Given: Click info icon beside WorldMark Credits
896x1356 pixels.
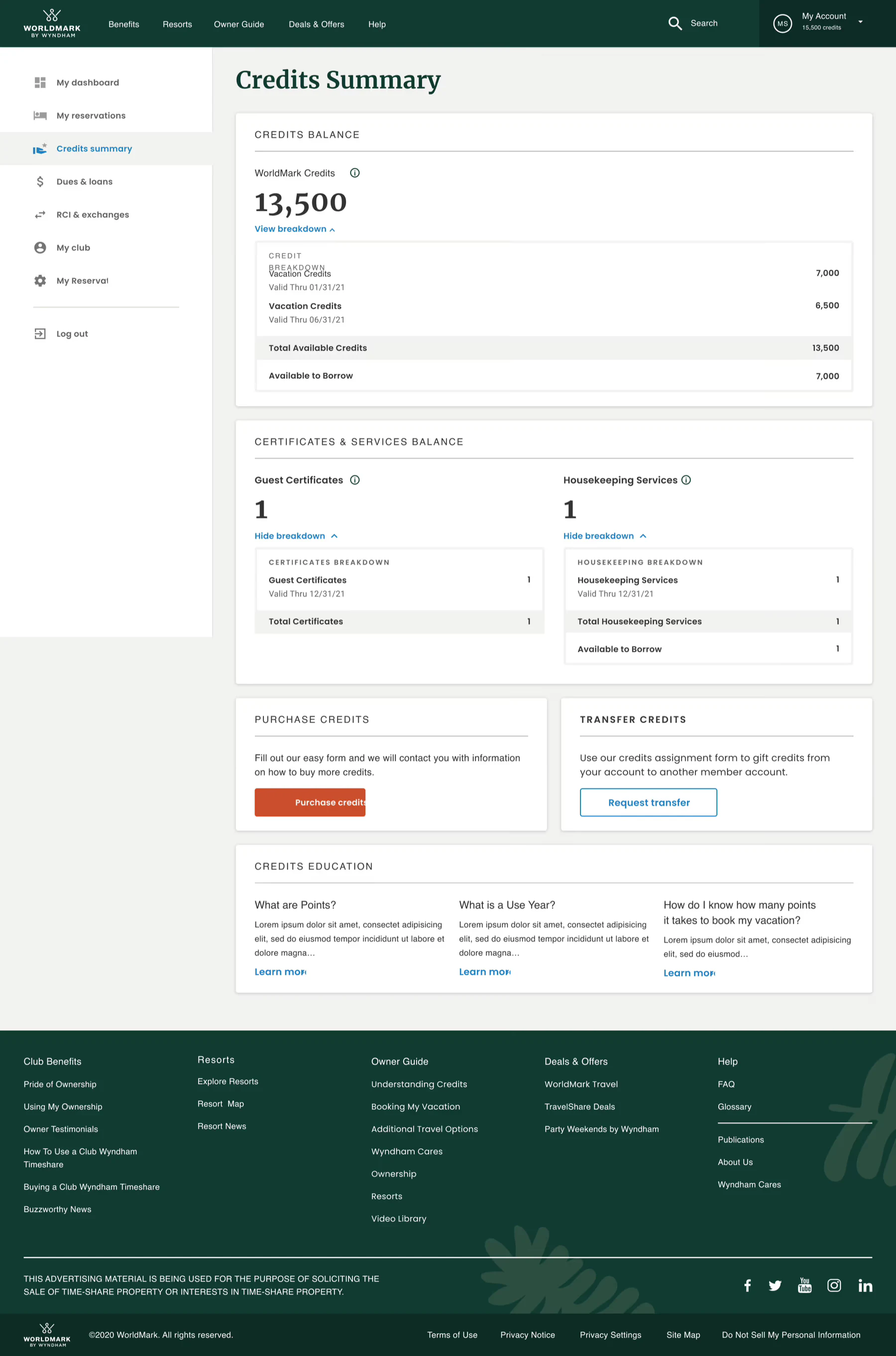Looking at the screenshot, I should click(355, 173).
